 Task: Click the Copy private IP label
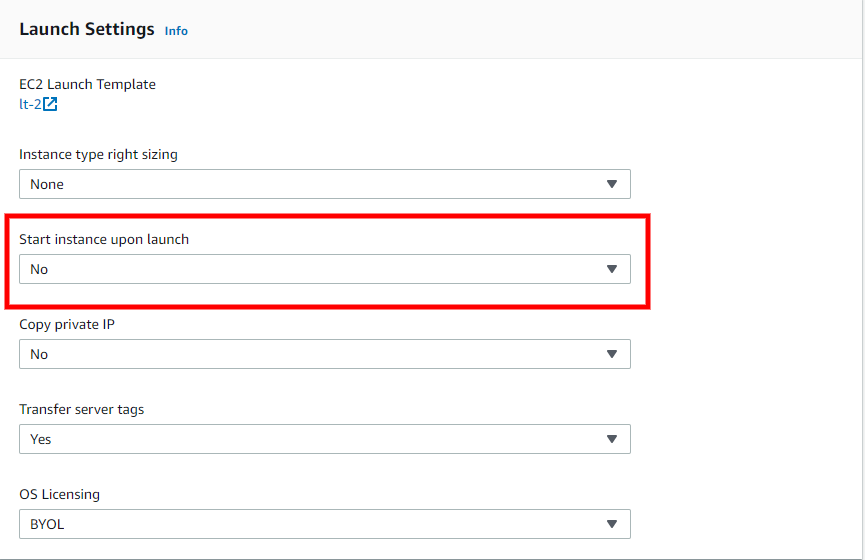[x=67, y=324]
